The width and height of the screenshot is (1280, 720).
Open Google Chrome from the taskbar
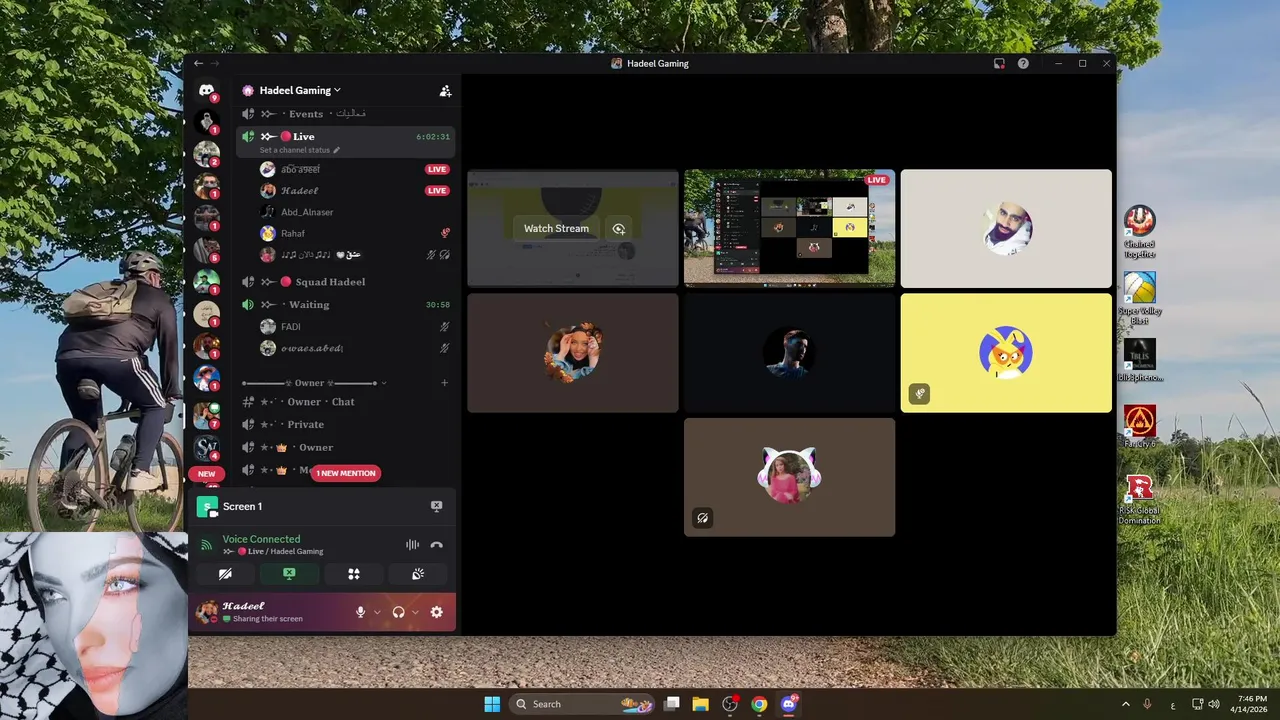(759, 704)
